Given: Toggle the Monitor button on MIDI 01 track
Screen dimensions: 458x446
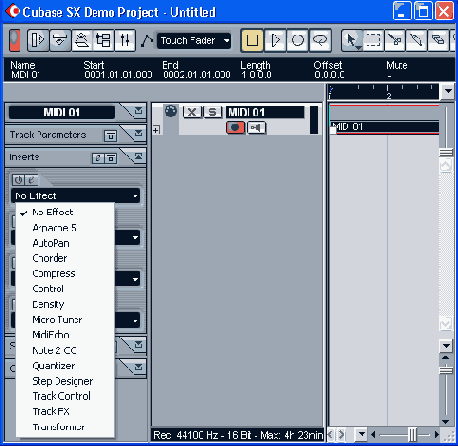Looking at the screenshot, I should (256, 127).
